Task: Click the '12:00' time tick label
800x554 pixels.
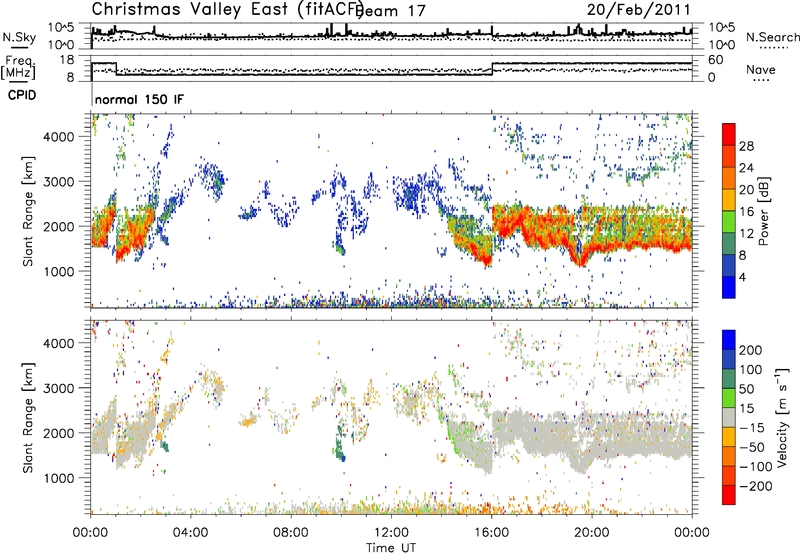Action: click(x=391, y=533)
